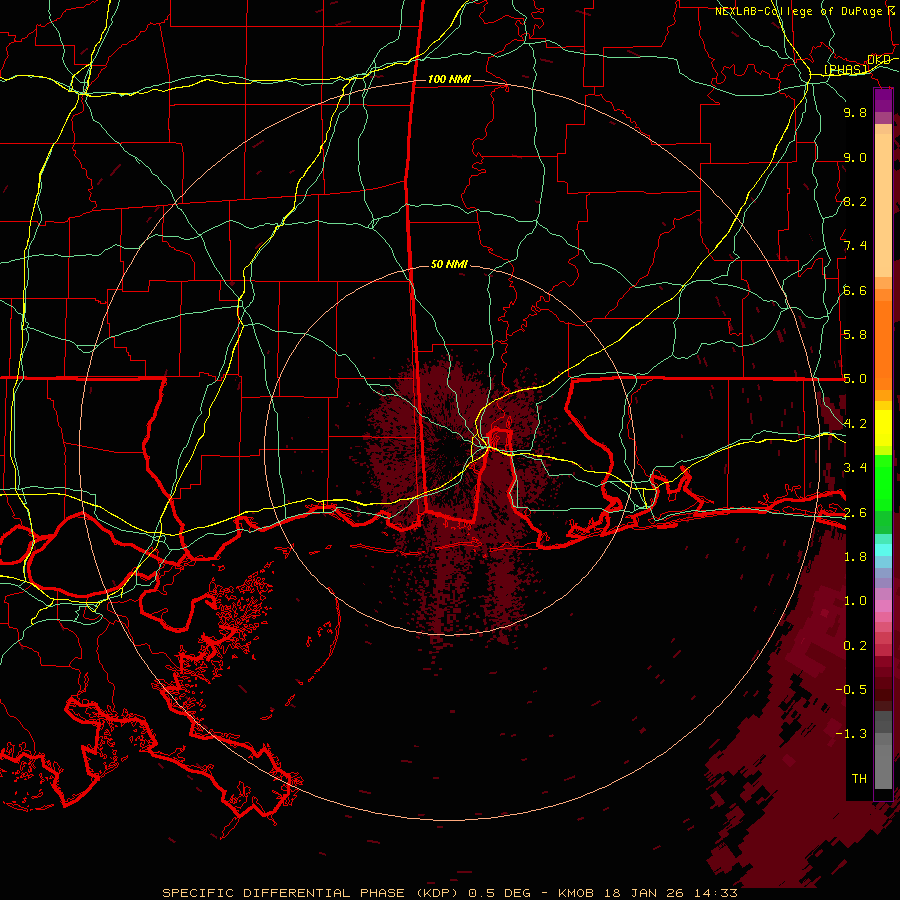Click the 4.2 scale value
The width and height of the screenshot is (900, 900).
pos(855,424)
